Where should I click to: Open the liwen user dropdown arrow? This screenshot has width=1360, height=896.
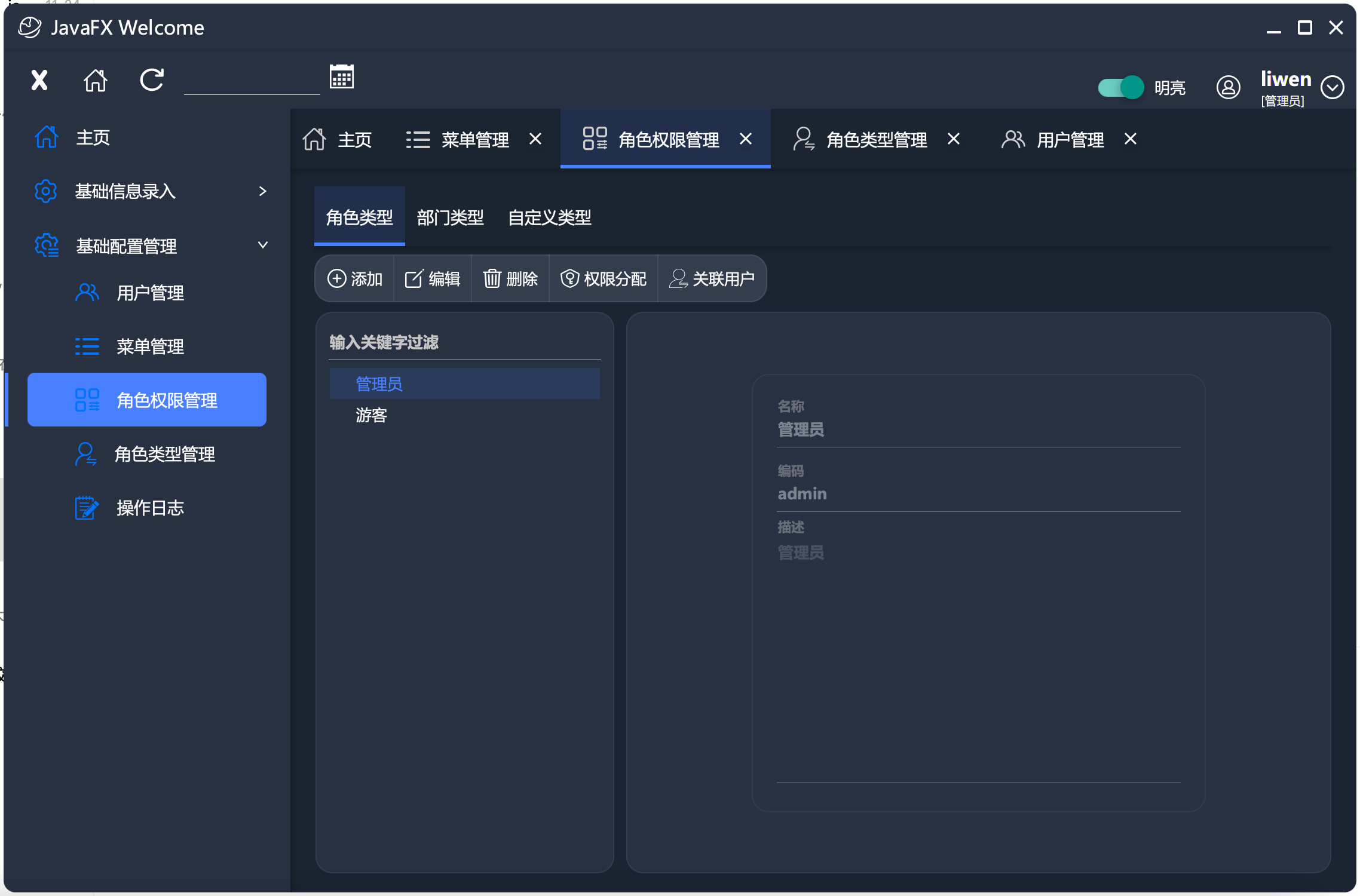click(1333, 88)
